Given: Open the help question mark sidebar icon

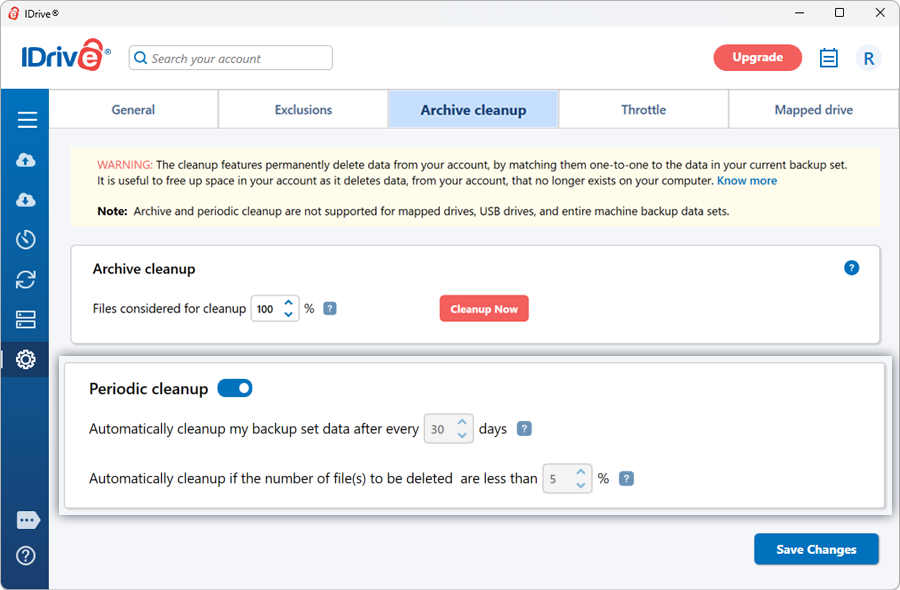Looking at the screenshot, I should pos(26,556).
